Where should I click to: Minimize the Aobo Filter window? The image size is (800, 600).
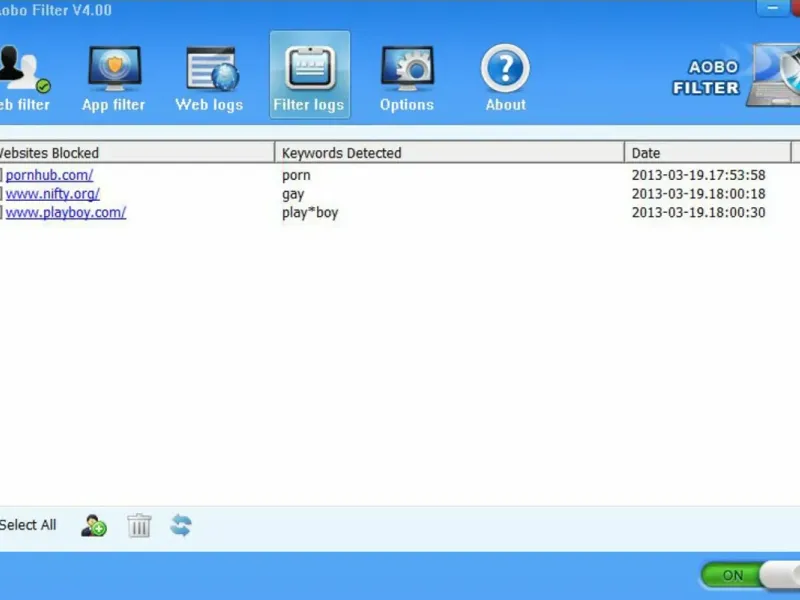(772, 8)
